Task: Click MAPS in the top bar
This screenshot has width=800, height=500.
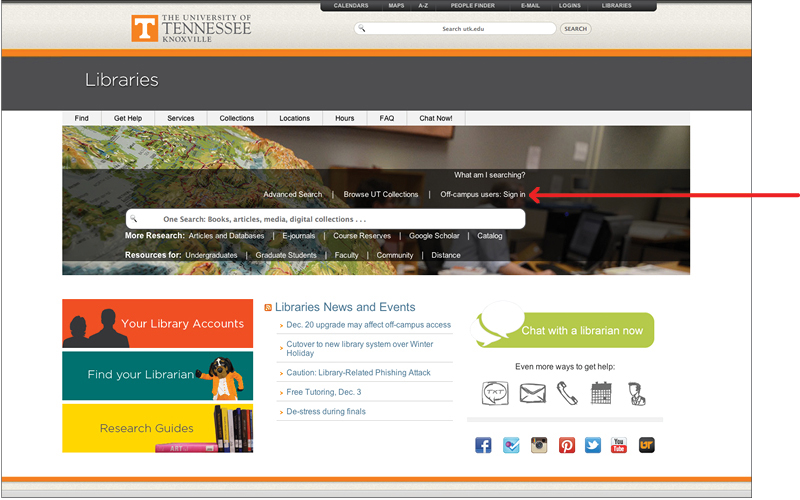Action: coord(396,6)
